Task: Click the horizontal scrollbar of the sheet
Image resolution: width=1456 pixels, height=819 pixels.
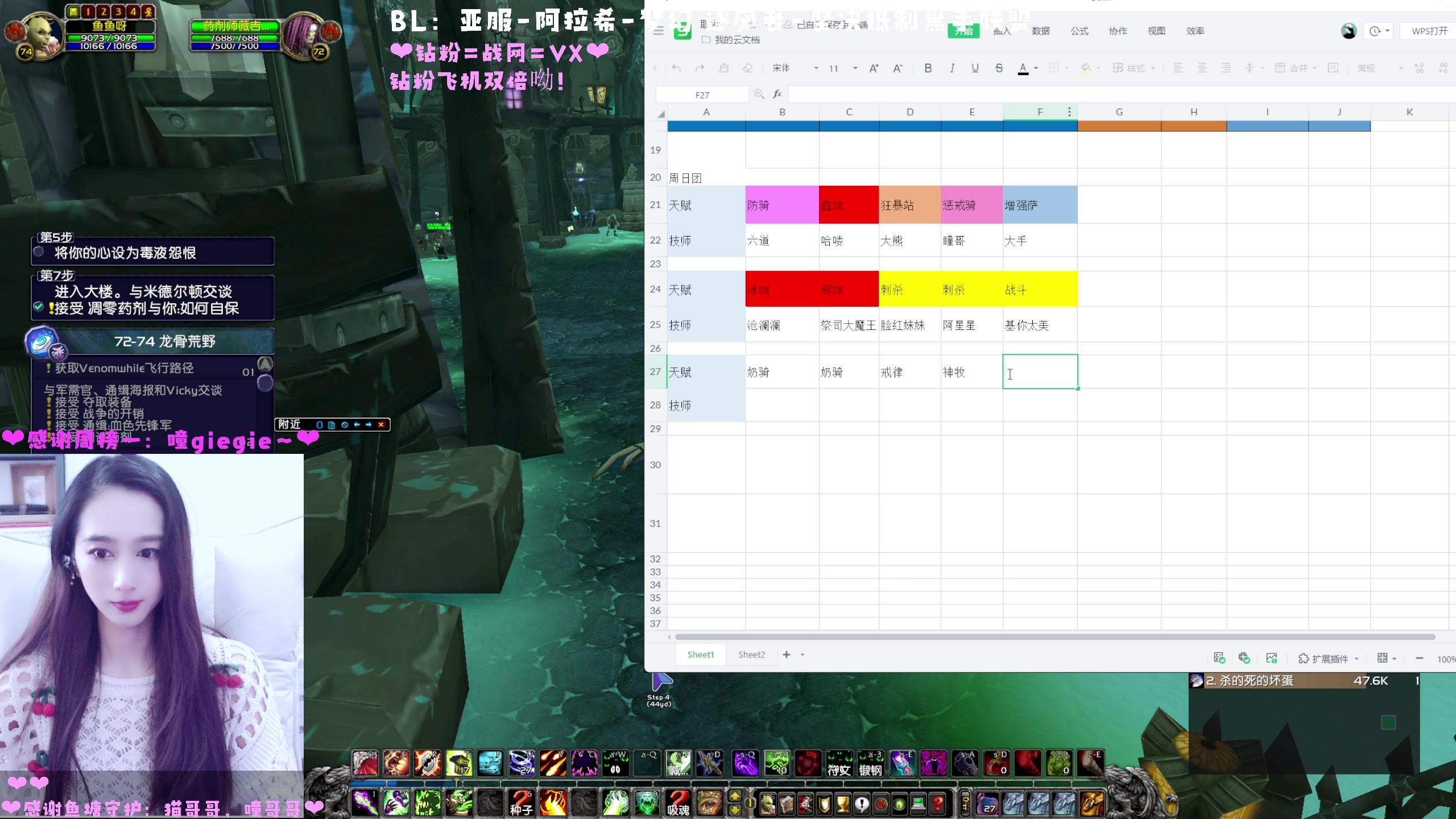Action: (x=1055, y=637)
